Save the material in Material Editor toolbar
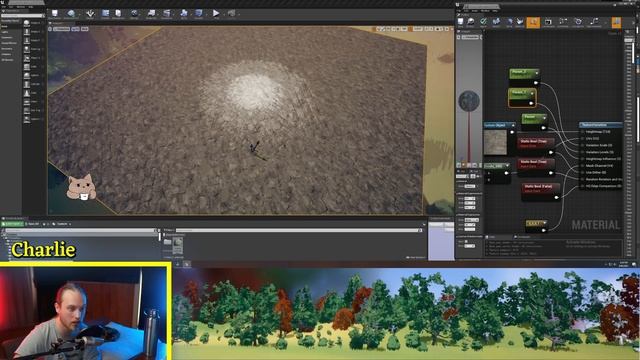Screen dimensions: 640x360 click(460, 22)
